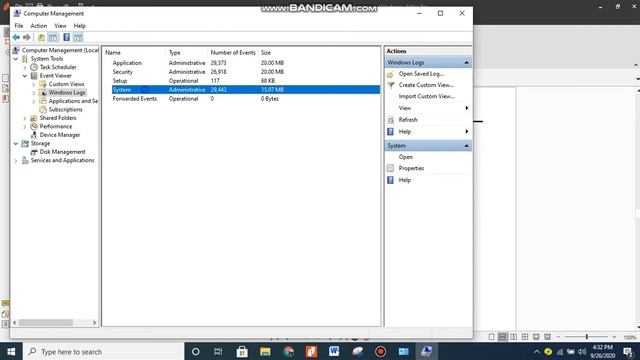This screenshot has height=360, width=640.
Task: Select the Forwarded Events log row
Action: click(246, 99)
